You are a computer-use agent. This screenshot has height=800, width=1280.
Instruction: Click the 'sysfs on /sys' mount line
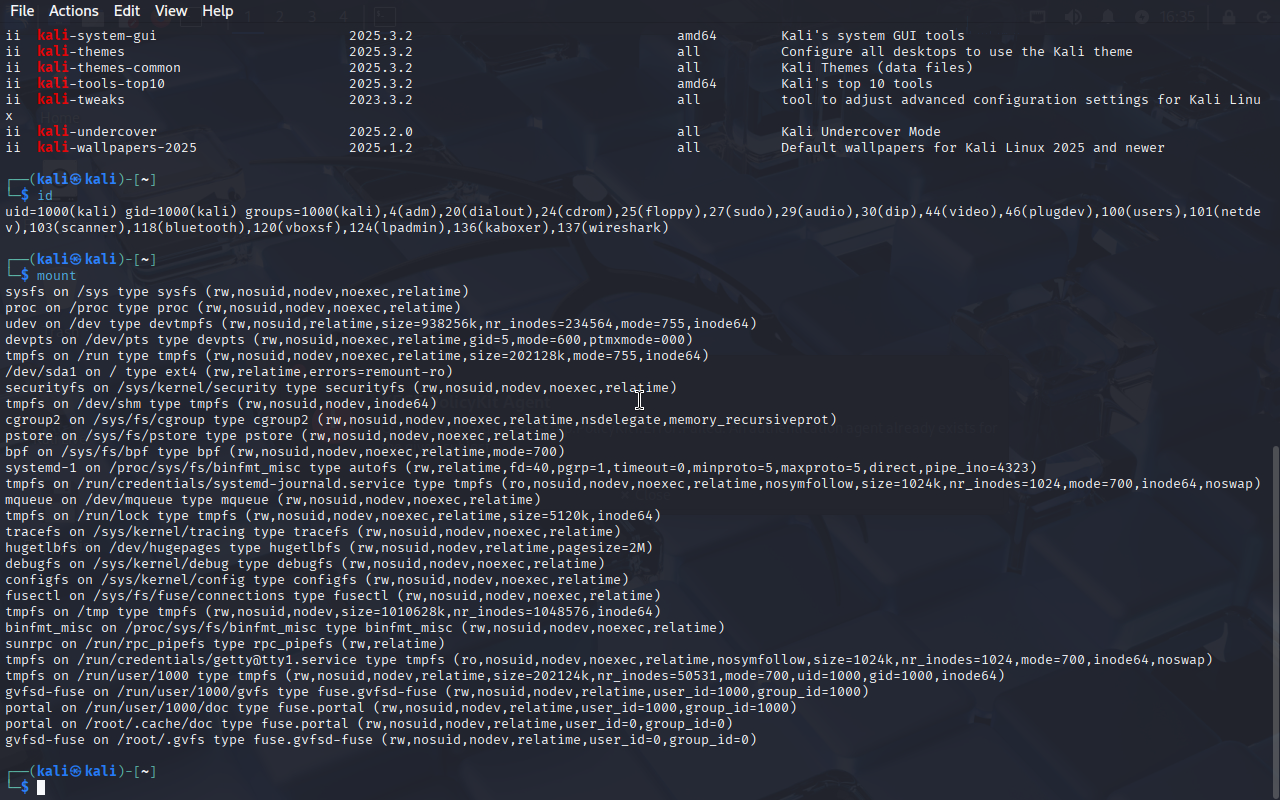click(237, 292)
